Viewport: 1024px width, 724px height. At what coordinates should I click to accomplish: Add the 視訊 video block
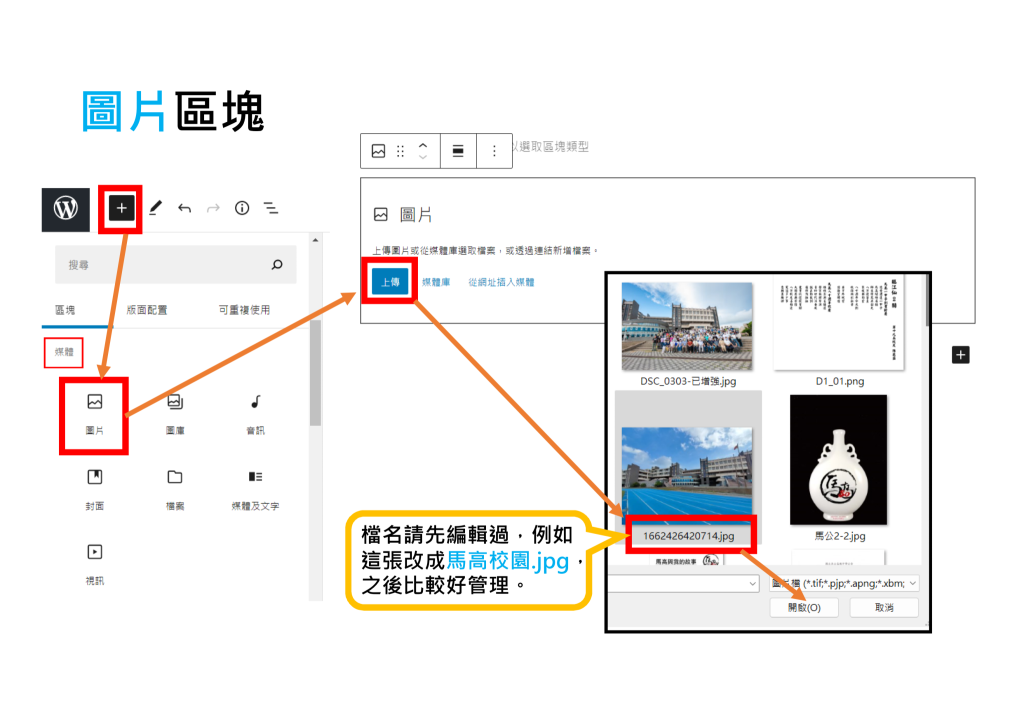tap(94, 562)
